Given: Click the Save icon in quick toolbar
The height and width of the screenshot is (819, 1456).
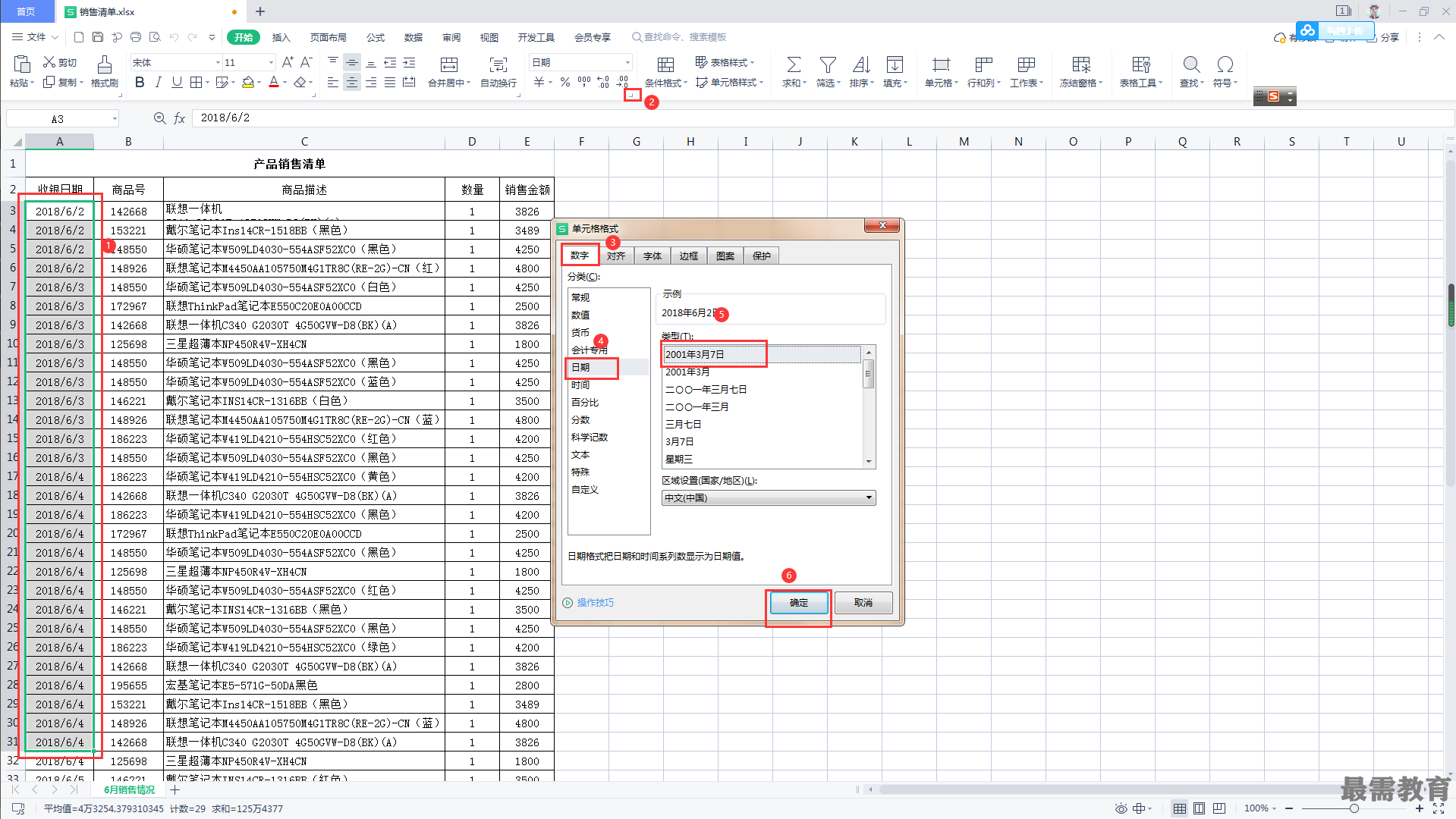Looking at the screenshot, I should click(98, 37).
